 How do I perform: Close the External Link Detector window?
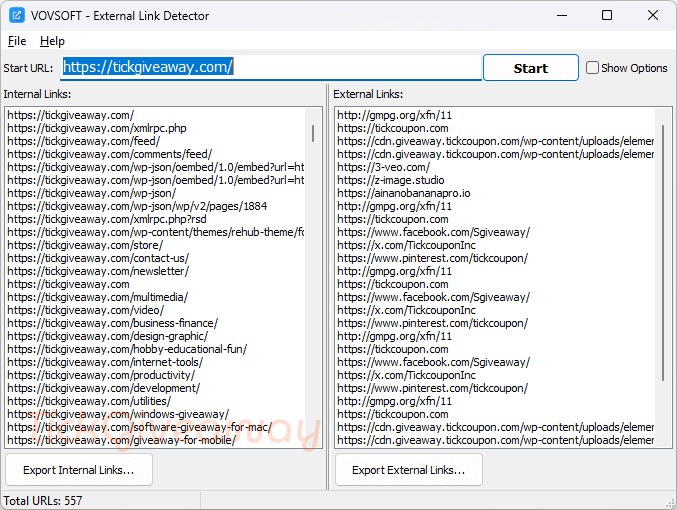tap(653, 16)
